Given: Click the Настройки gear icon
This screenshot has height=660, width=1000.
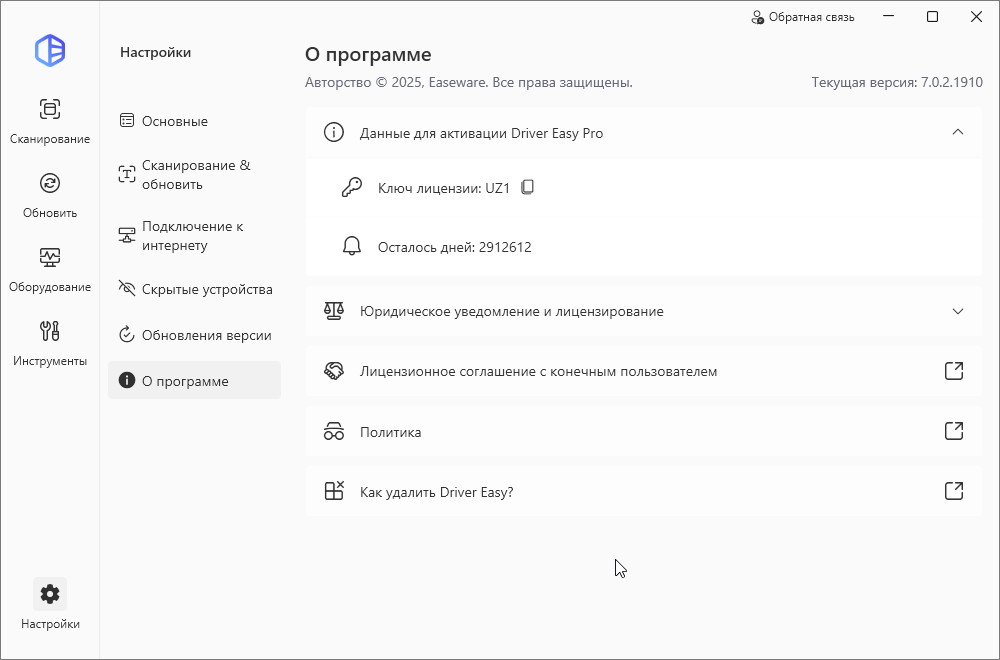Looking at the screenshot, I should tap(50, 594).
